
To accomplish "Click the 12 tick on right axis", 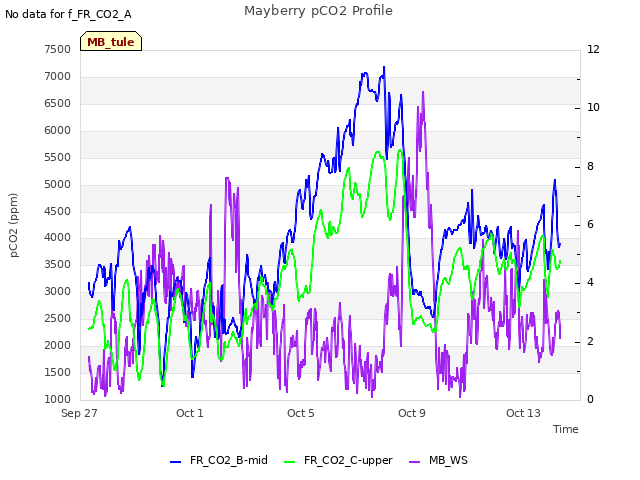I will [593, 49].
